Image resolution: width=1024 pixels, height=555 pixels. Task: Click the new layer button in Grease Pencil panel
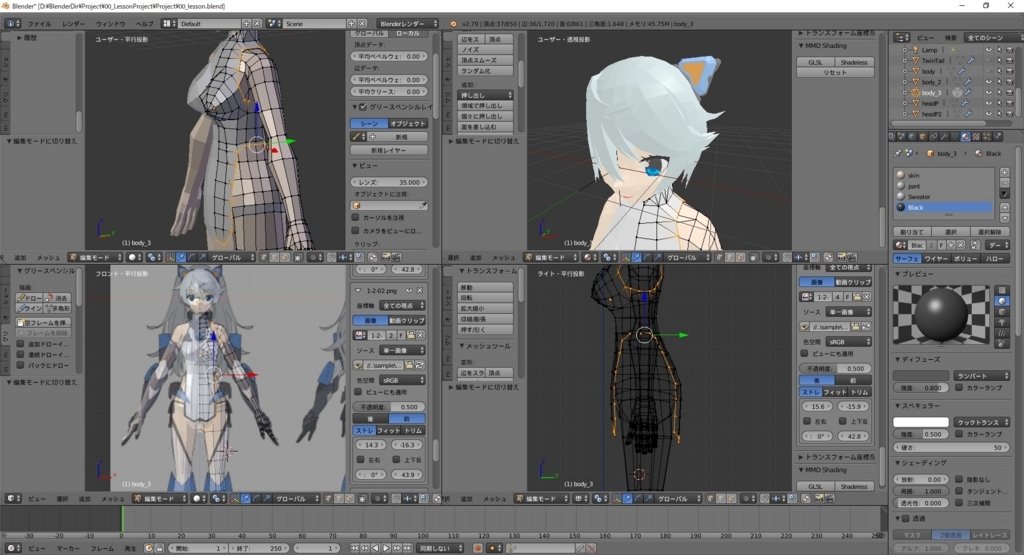click(x=389, y=150)
